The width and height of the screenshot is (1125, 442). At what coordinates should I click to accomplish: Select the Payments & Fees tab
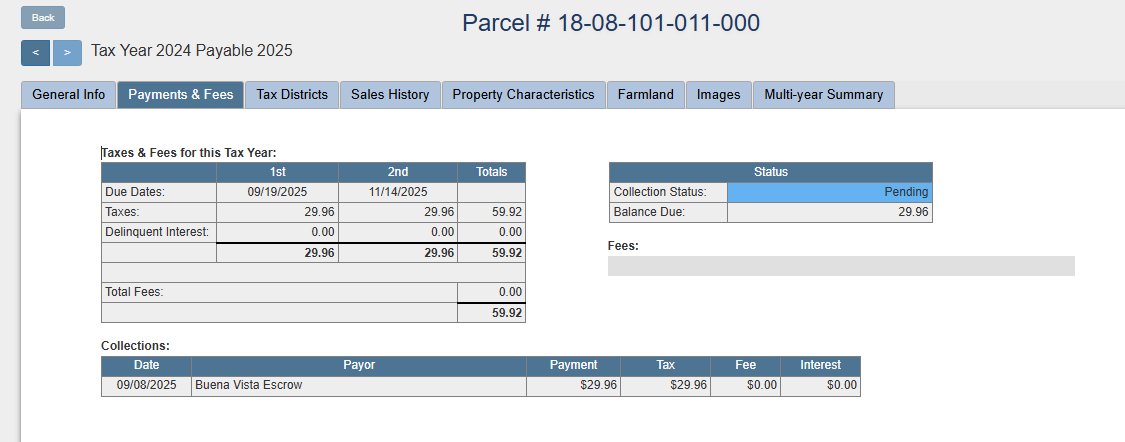(180, 95)
